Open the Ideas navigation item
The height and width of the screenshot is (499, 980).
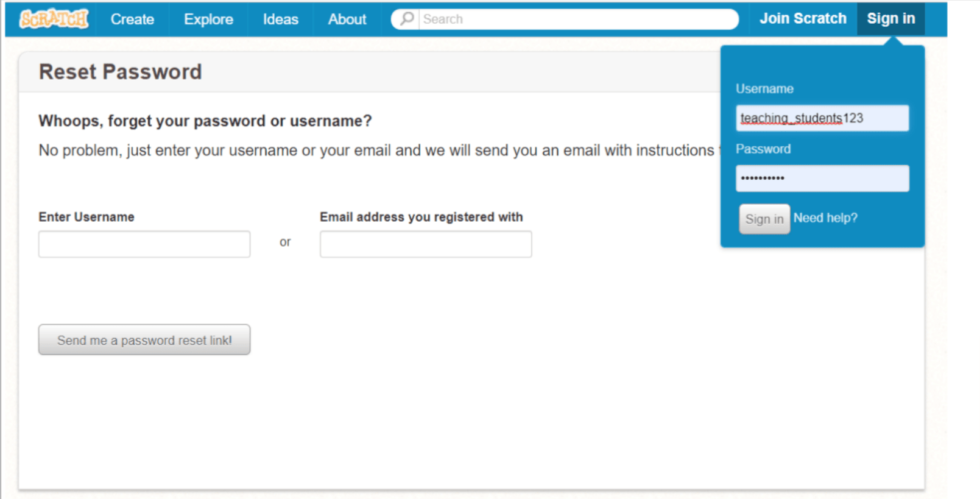[281, 19]
